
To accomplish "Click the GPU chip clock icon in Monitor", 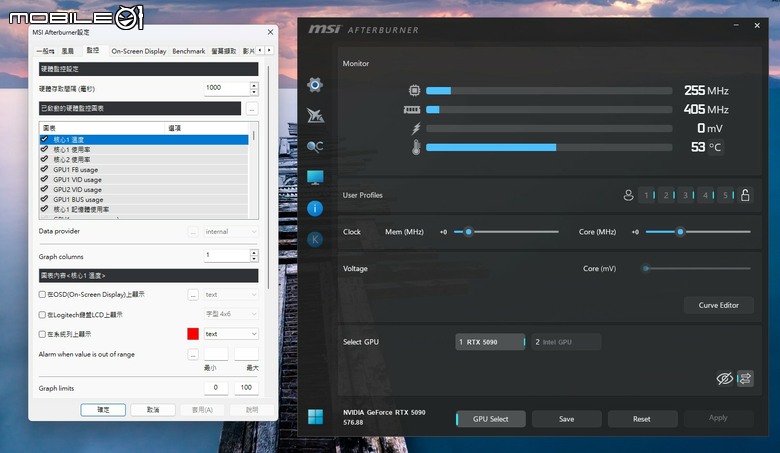I will pyautogui.click(x=414, y=91).
